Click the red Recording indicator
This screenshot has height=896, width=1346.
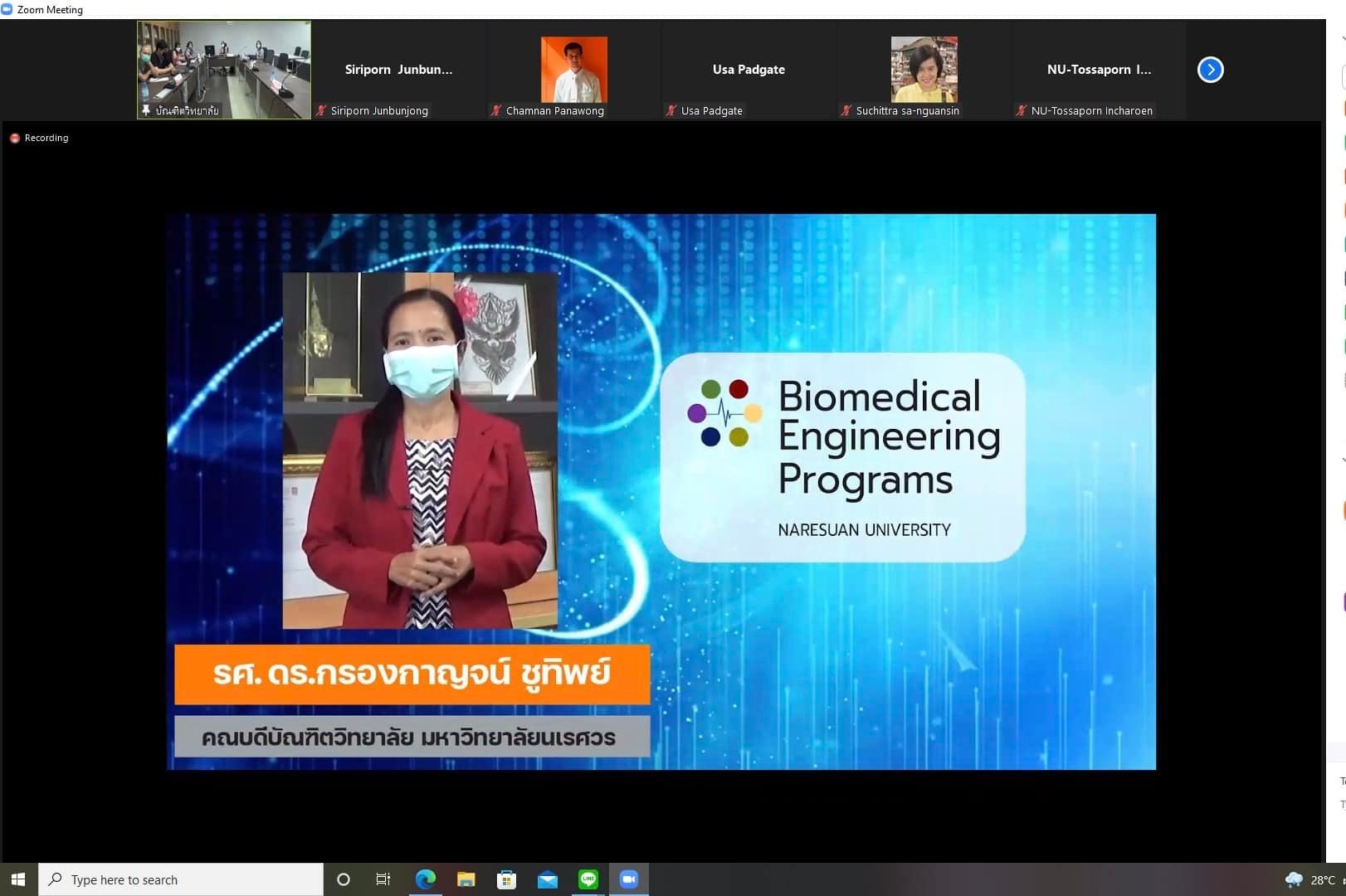tap(39, 138)
